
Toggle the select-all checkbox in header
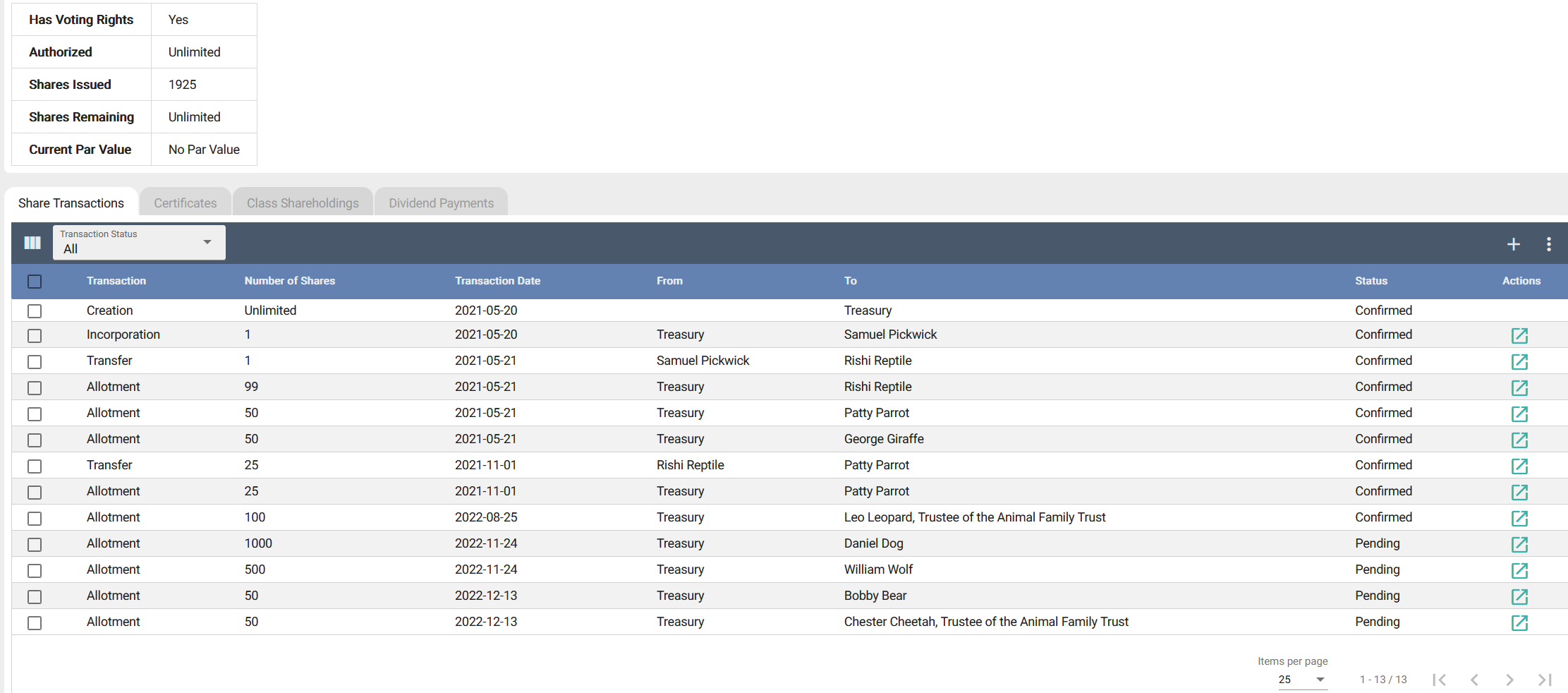pos(35,282)
